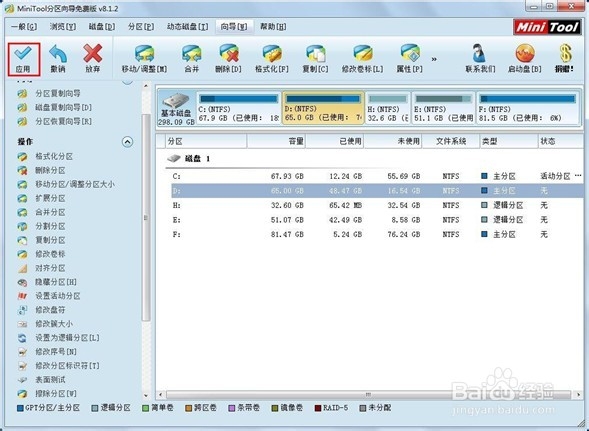This screenshot has height=431, width=589.
Task: Sort by the 文件系统 column header
Action: [x=451, y=141]
